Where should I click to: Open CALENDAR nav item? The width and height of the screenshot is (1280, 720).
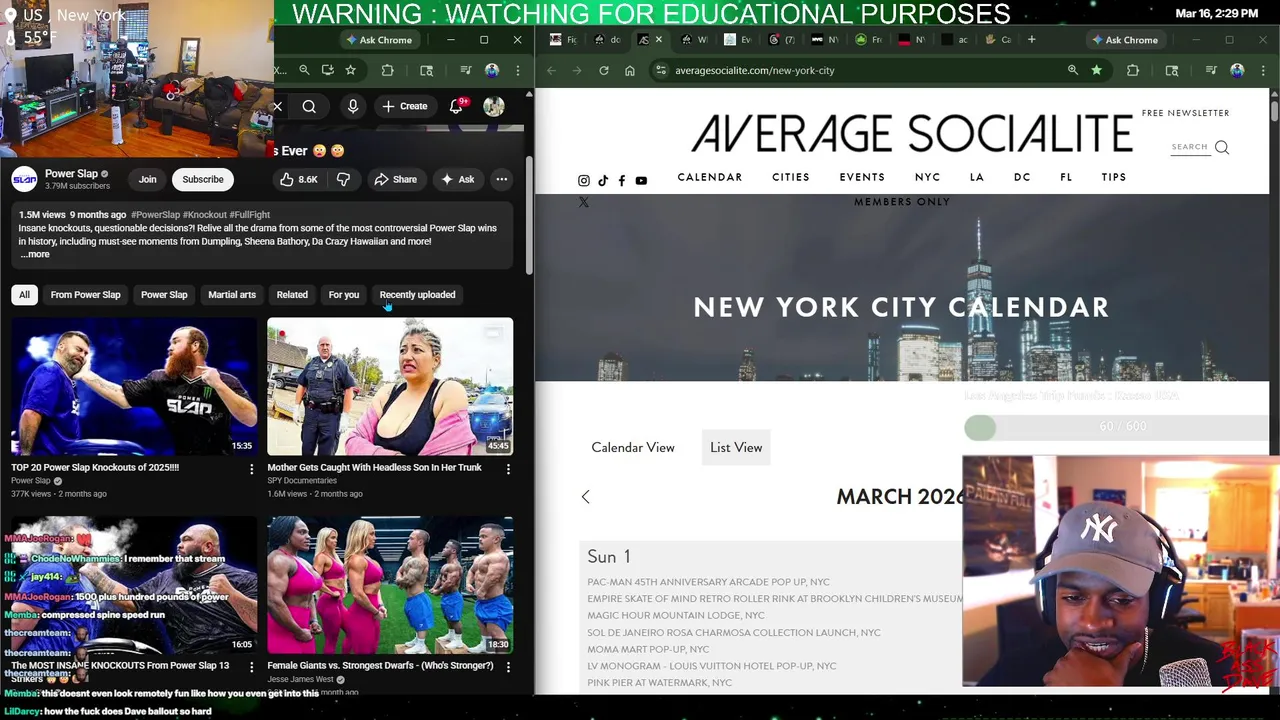pos(710,177)
